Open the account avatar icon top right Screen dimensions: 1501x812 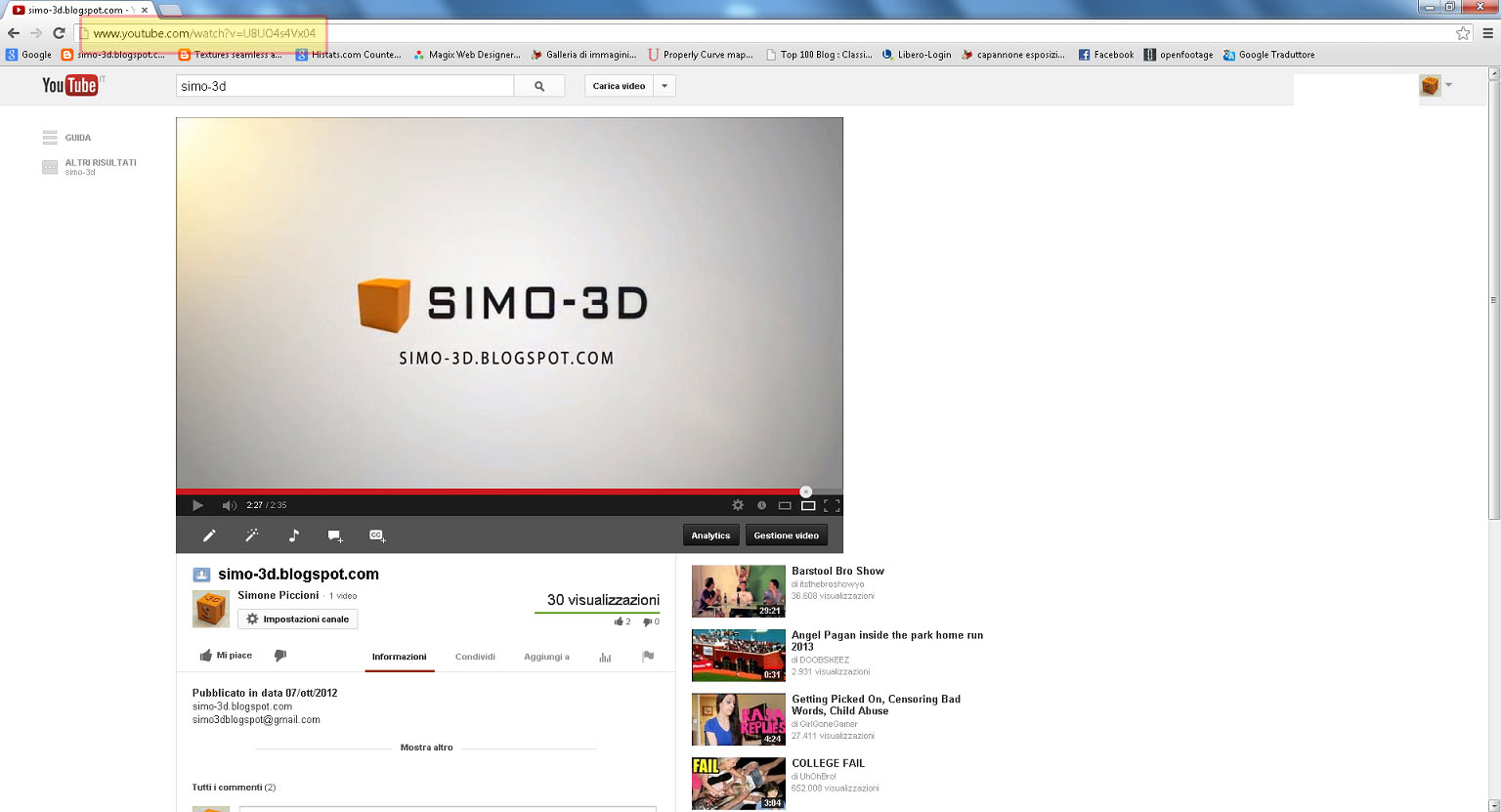[x=1430, y=86]
